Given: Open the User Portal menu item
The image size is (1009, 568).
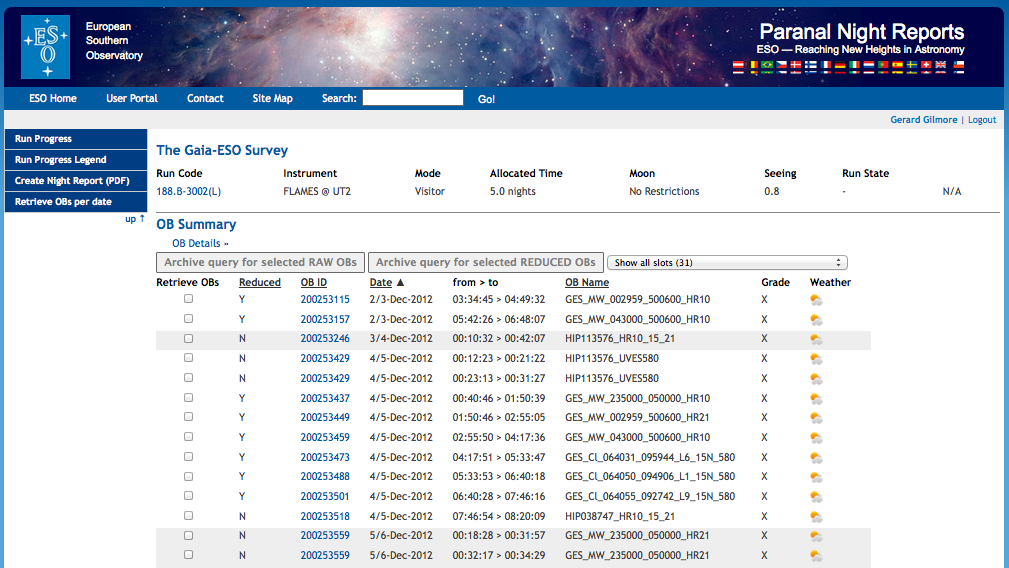Looking at the screenshot, I should coord(132,99).
